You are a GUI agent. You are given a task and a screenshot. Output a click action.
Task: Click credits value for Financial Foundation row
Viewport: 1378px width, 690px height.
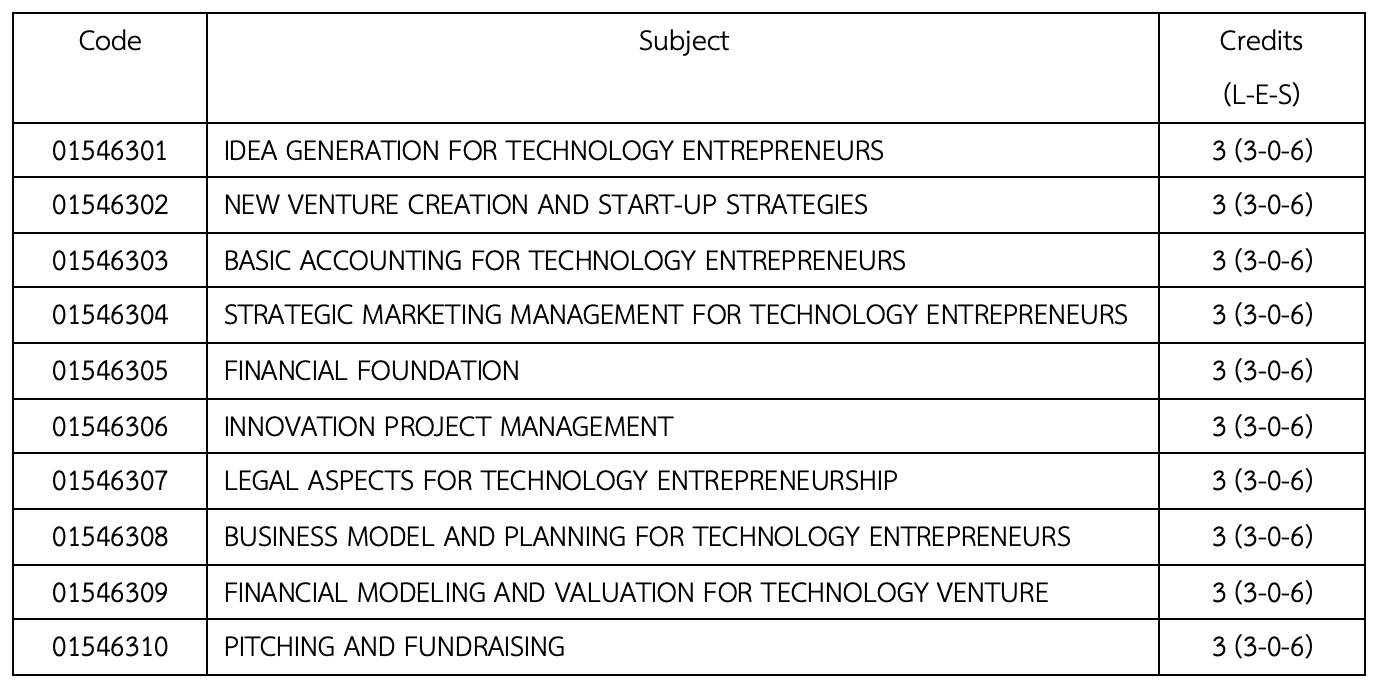pyautogui.click(x=1261, y=371)
